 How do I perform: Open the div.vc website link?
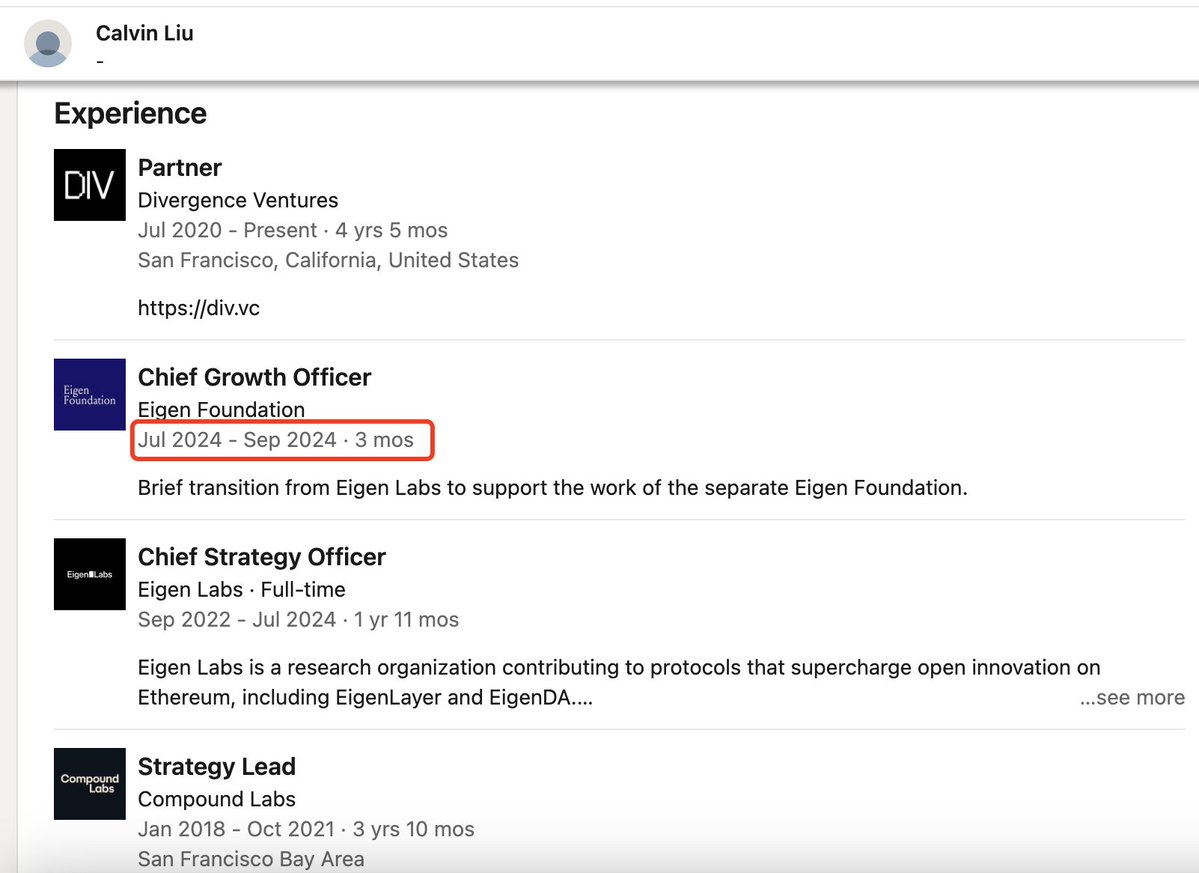[x=199, y=308]
